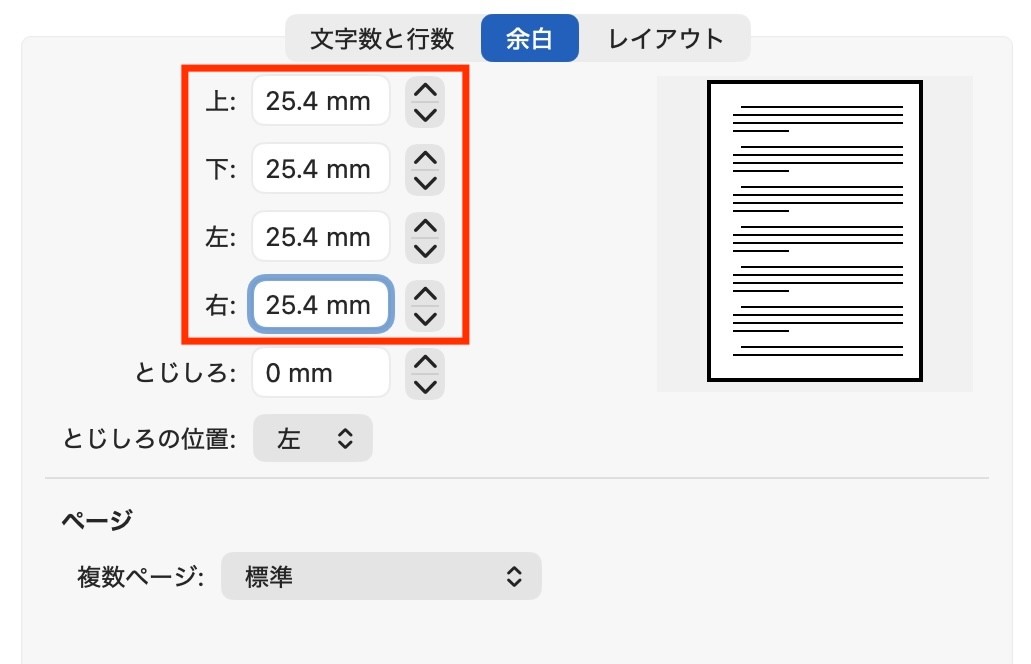The width and height of the screenshot is (1031, 664).
Task: Open the レイアウト tab
Action: coord(665,38)
